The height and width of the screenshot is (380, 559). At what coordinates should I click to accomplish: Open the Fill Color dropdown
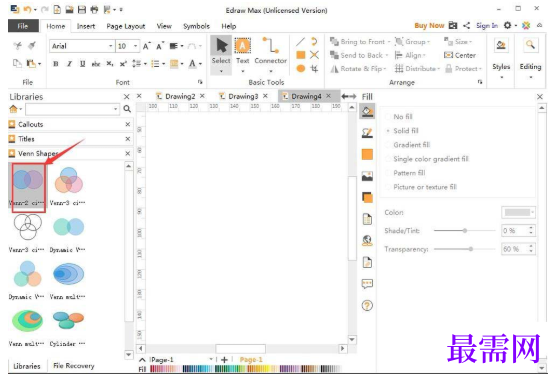pyautogui.click(x=518, y=212)
